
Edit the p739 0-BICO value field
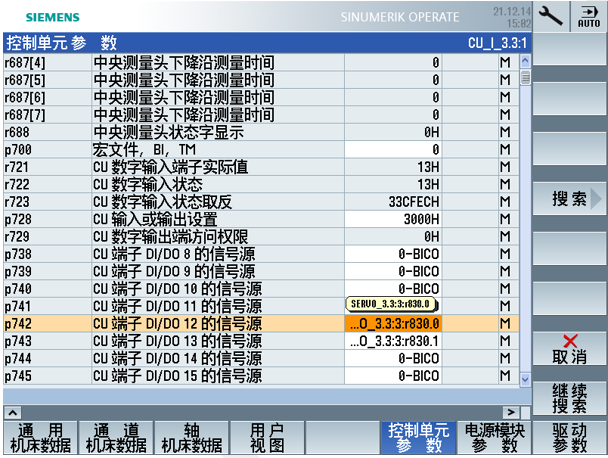(393, 271)
